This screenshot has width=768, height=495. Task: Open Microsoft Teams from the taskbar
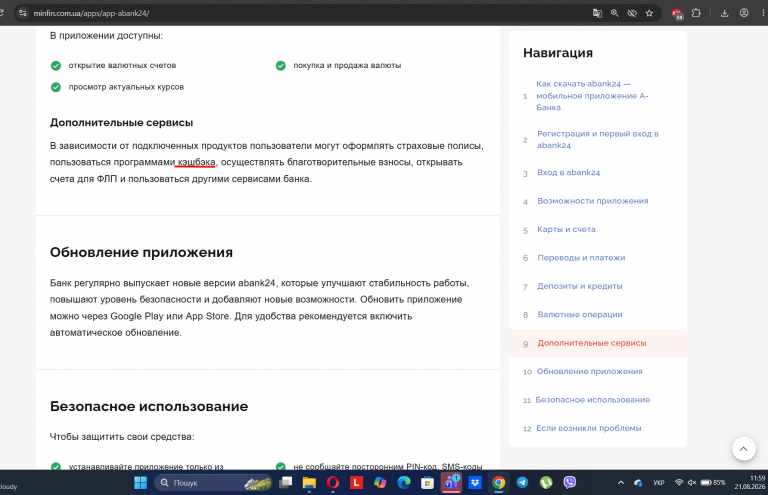[x=451, y=483]
